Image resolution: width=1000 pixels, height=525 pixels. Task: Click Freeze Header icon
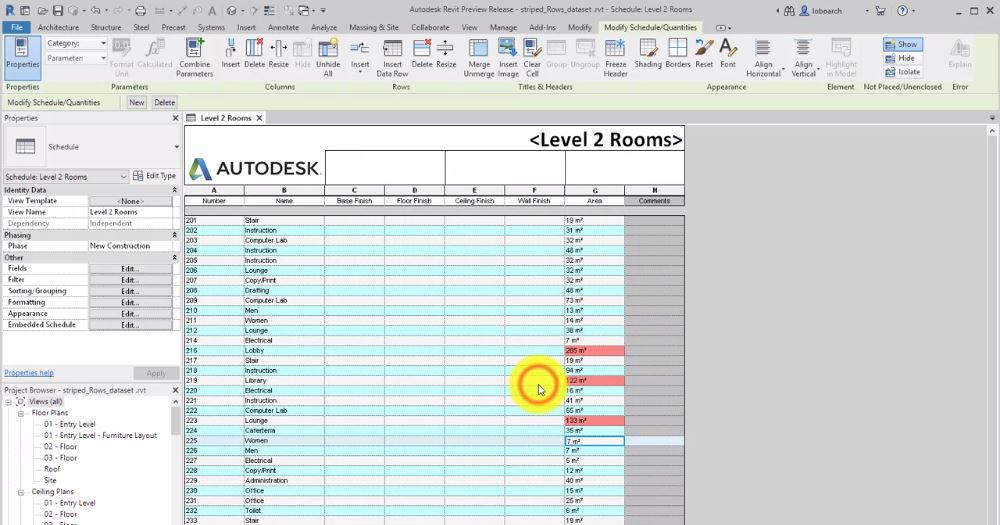pyautogui.click(x=615, y=57)
